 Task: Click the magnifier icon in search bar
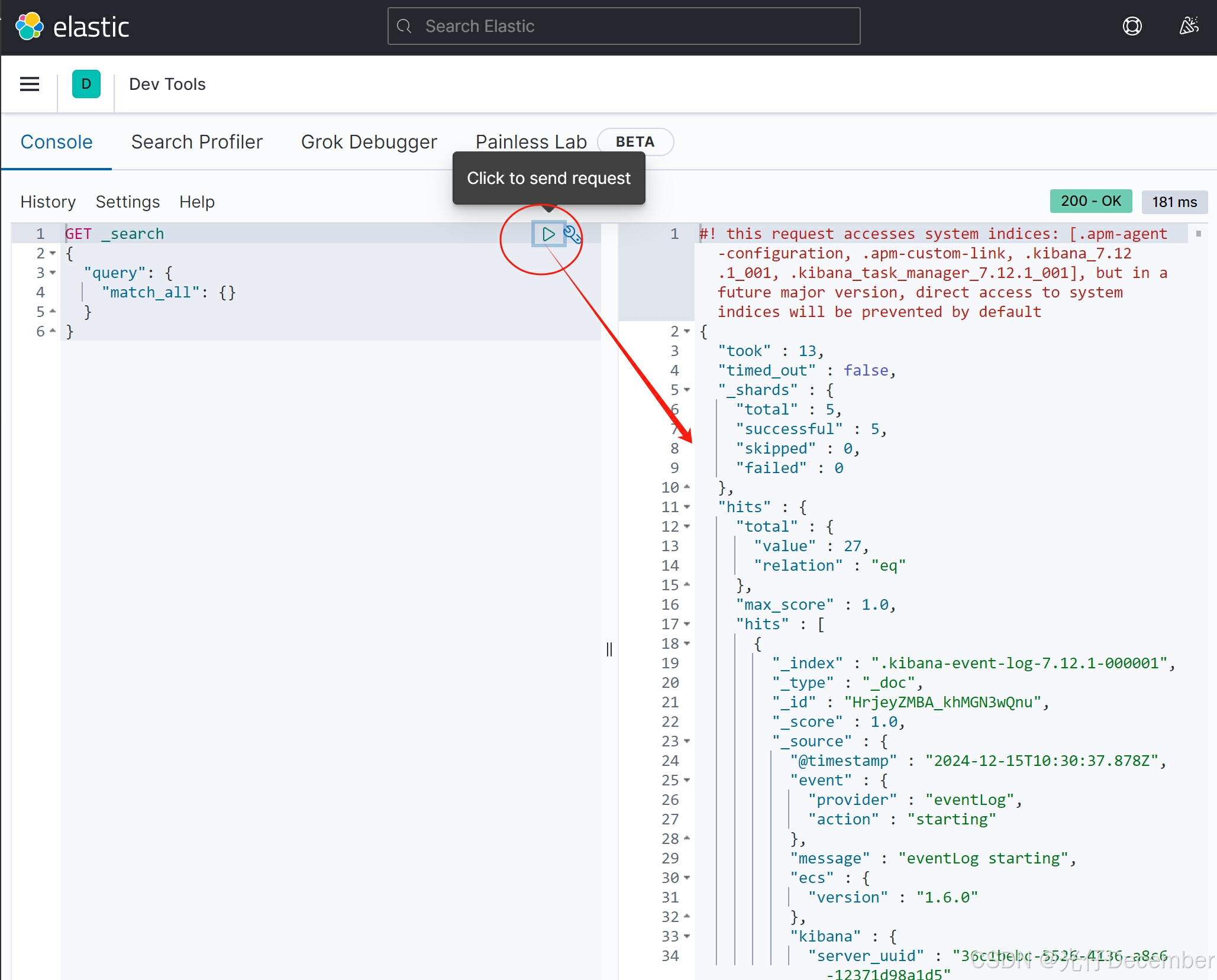pos(404,27)
